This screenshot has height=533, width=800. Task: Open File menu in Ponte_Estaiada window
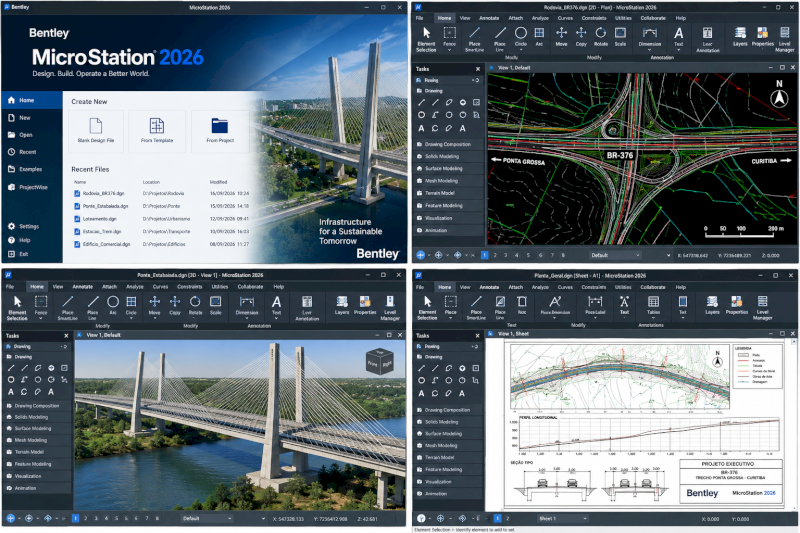10,287
